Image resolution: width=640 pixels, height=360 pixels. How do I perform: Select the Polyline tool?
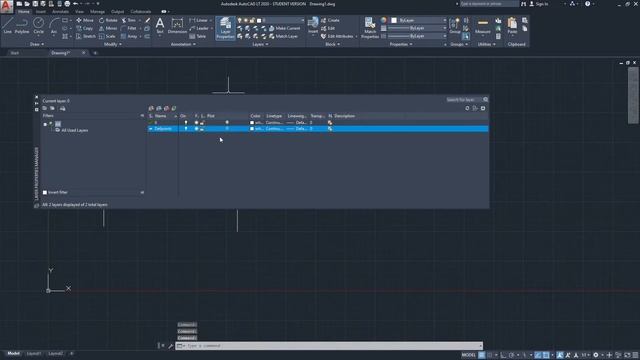pyautogui.click(x=22, y=25)
